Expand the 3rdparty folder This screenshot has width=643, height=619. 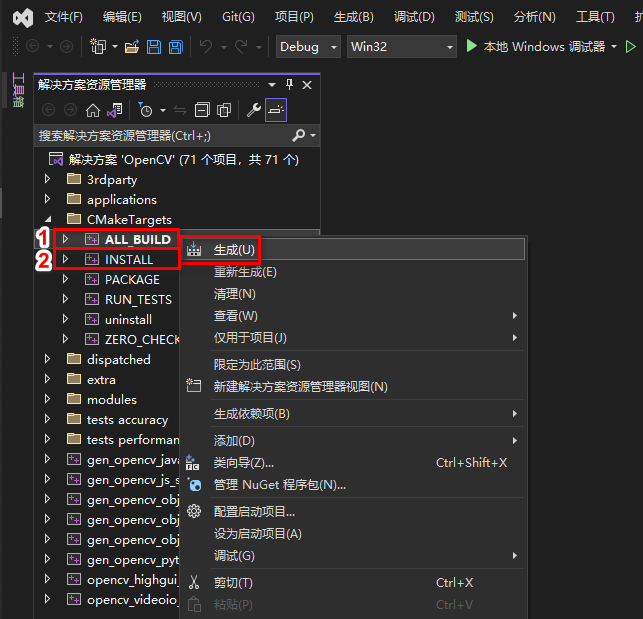click(x=48, y=179)
